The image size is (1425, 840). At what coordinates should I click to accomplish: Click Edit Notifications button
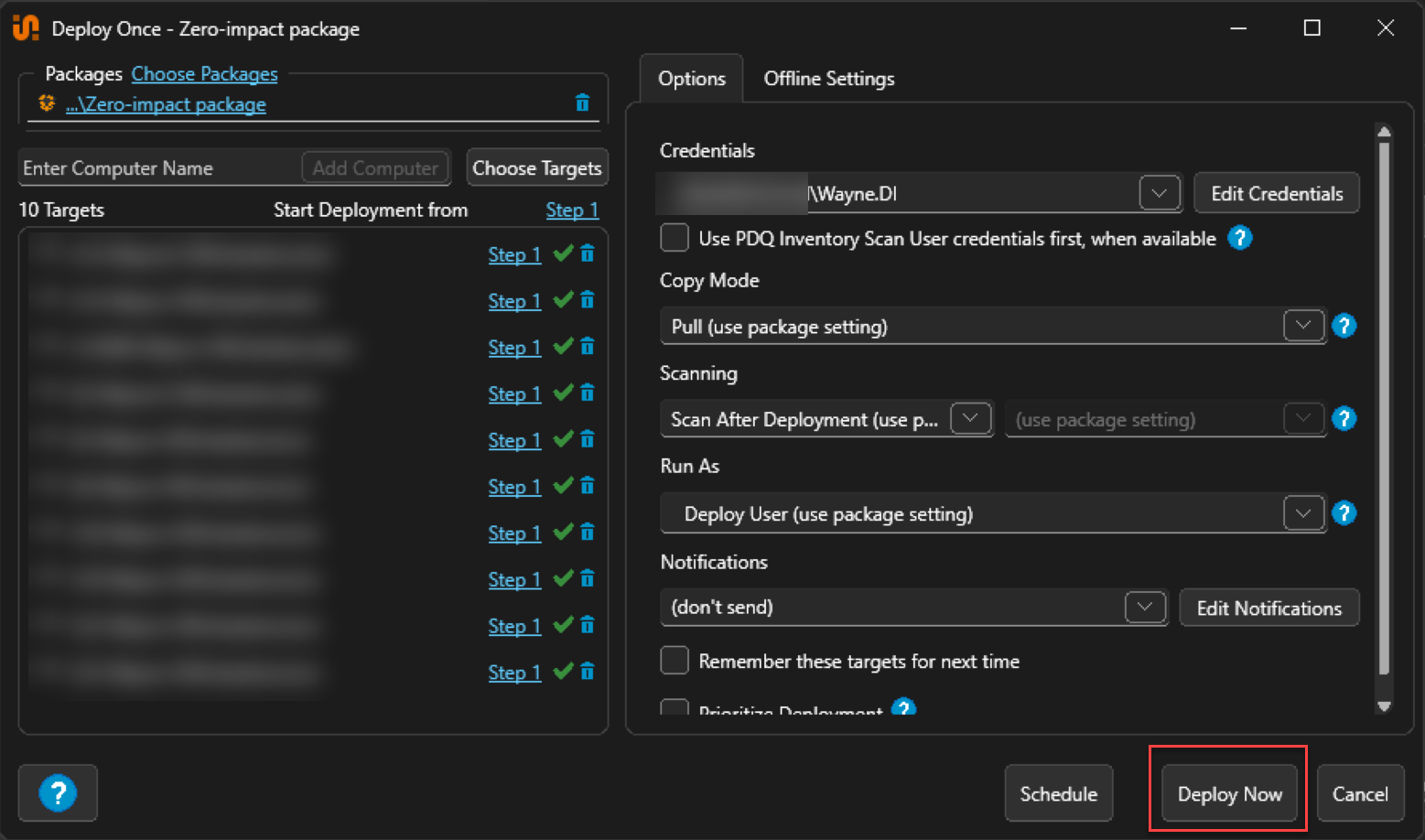(1268, 608)
